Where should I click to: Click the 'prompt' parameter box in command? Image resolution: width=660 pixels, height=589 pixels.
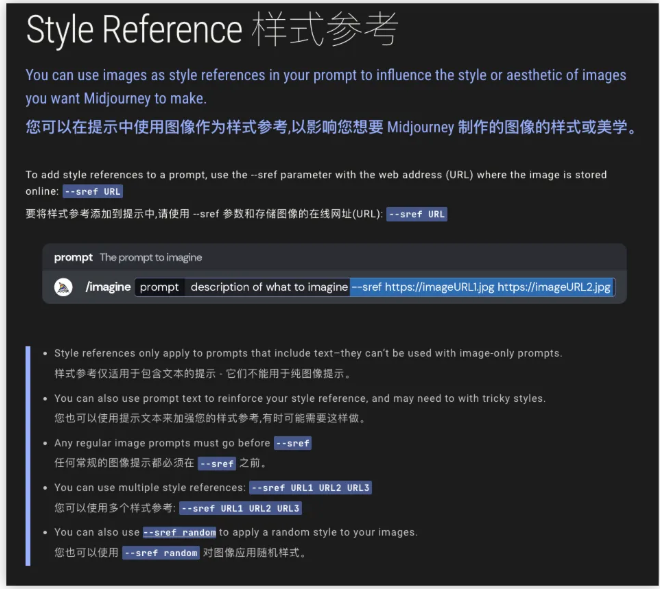[x=159, y=287]
